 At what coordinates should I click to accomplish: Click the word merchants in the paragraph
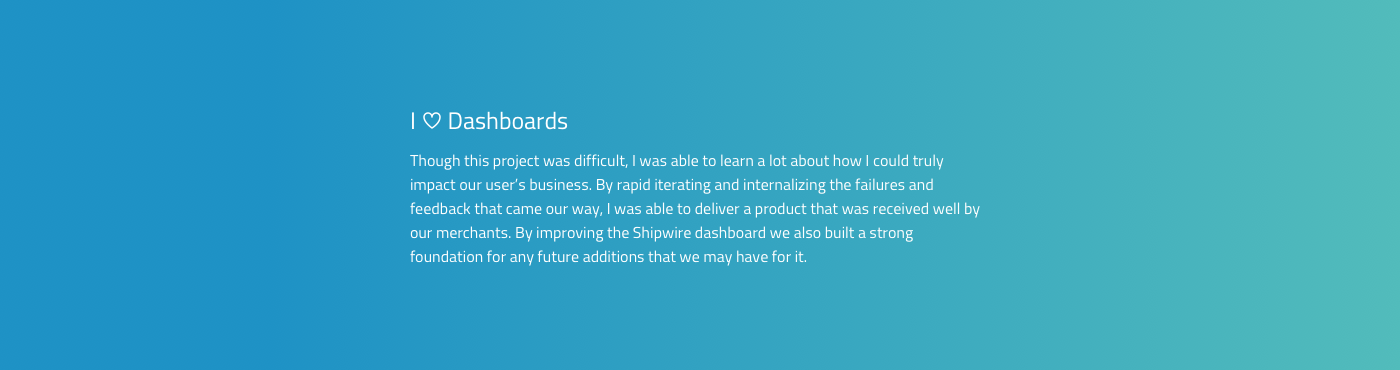[472, 233]
